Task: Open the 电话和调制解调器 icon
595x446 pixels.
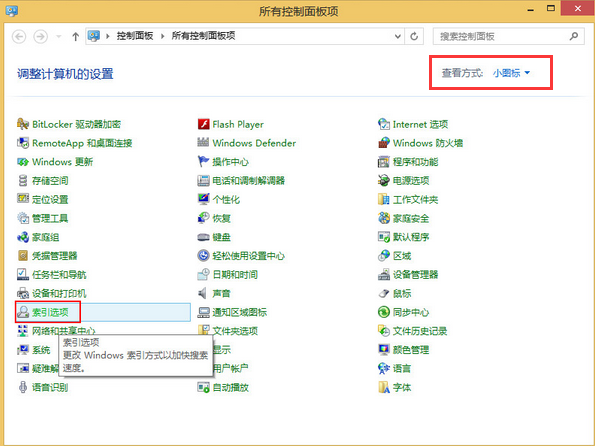Action: [x=203, y=181]
